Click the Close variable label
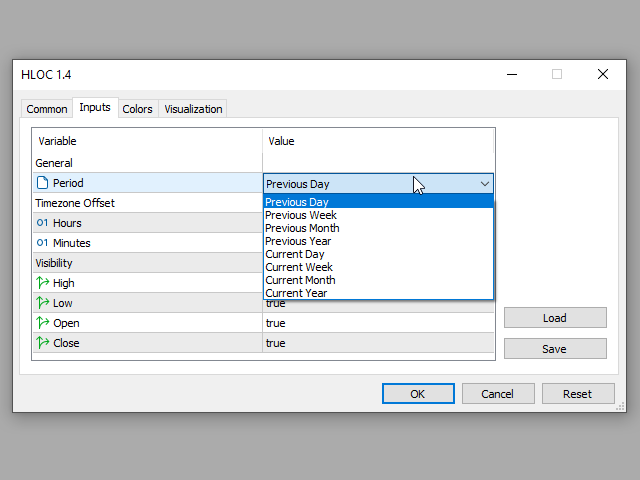Image resolution: width=640 pixels, height=480 pixels. (66, 343)
